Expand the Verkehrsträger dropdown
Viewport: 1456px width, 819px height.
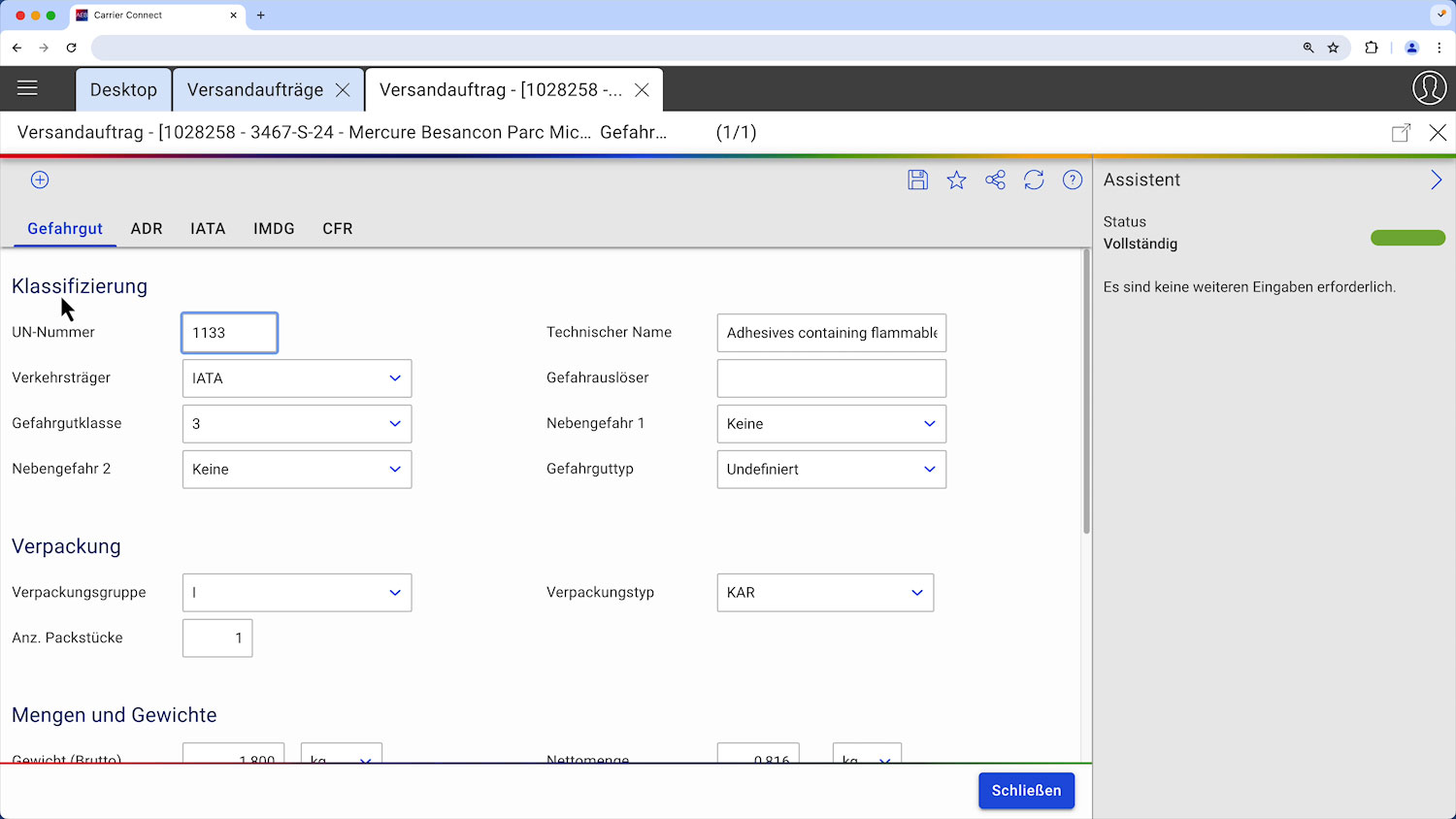(395, 378)
